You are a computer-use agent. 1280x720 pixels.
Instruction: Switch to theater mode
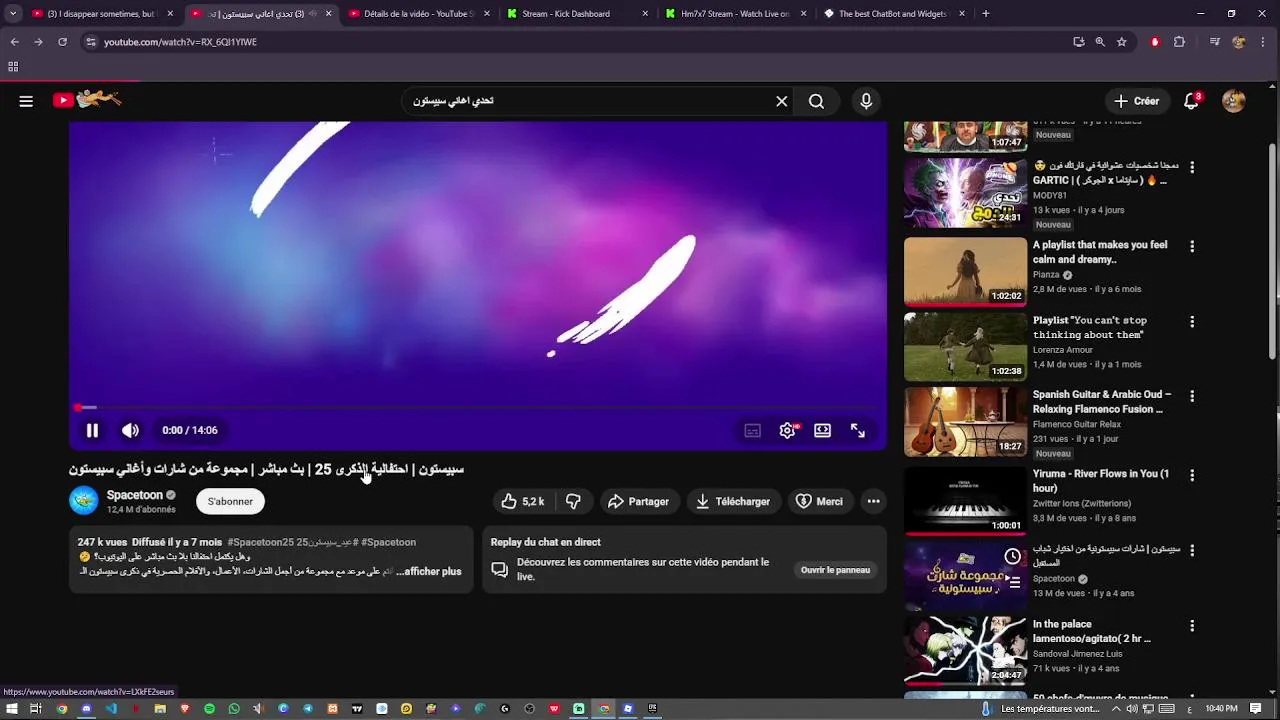click(822, 430)
